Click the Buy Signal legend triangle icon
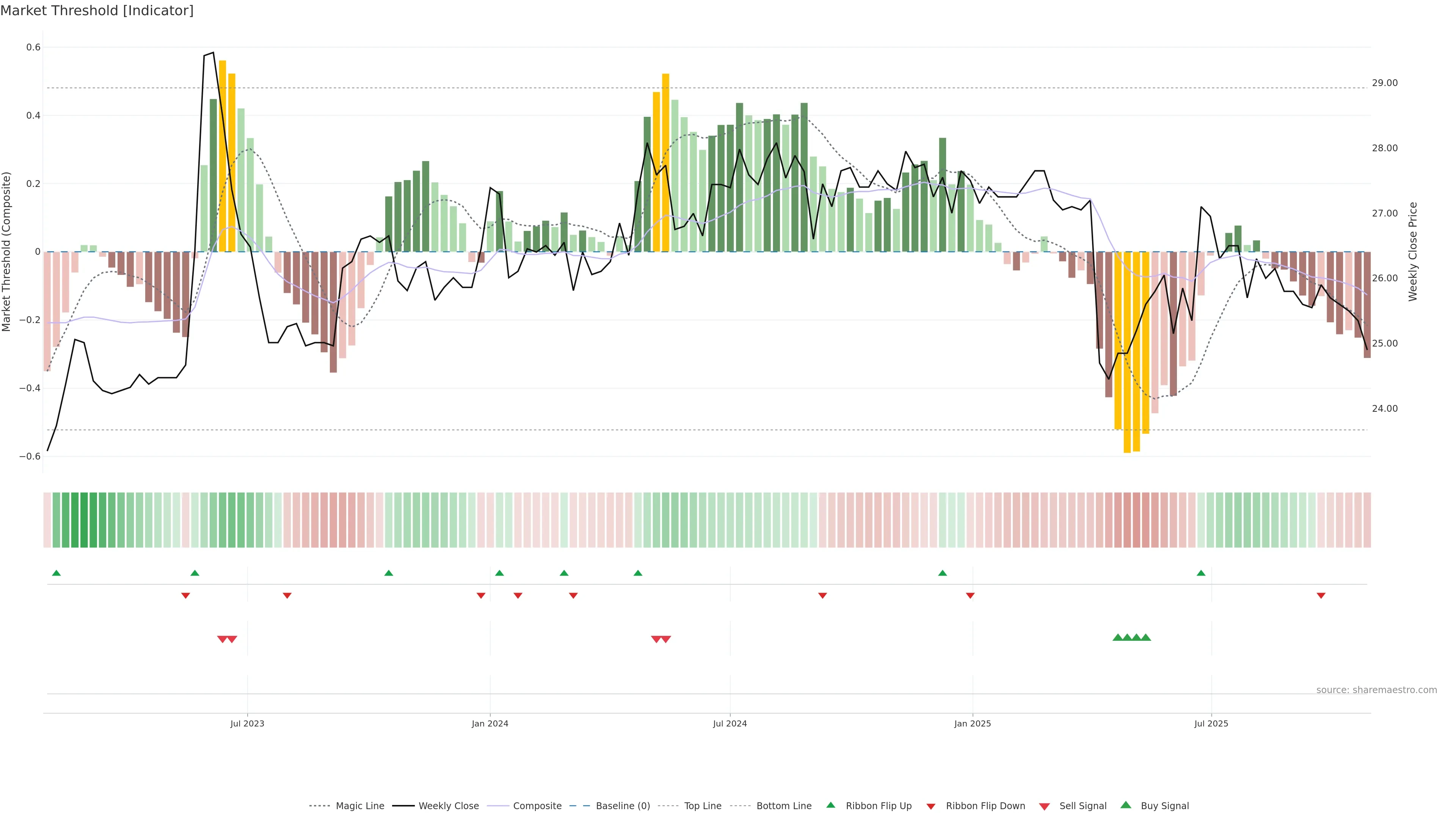Viewport: 1456px width, 819px height. pyautogui.click(x=1126, y=805)
